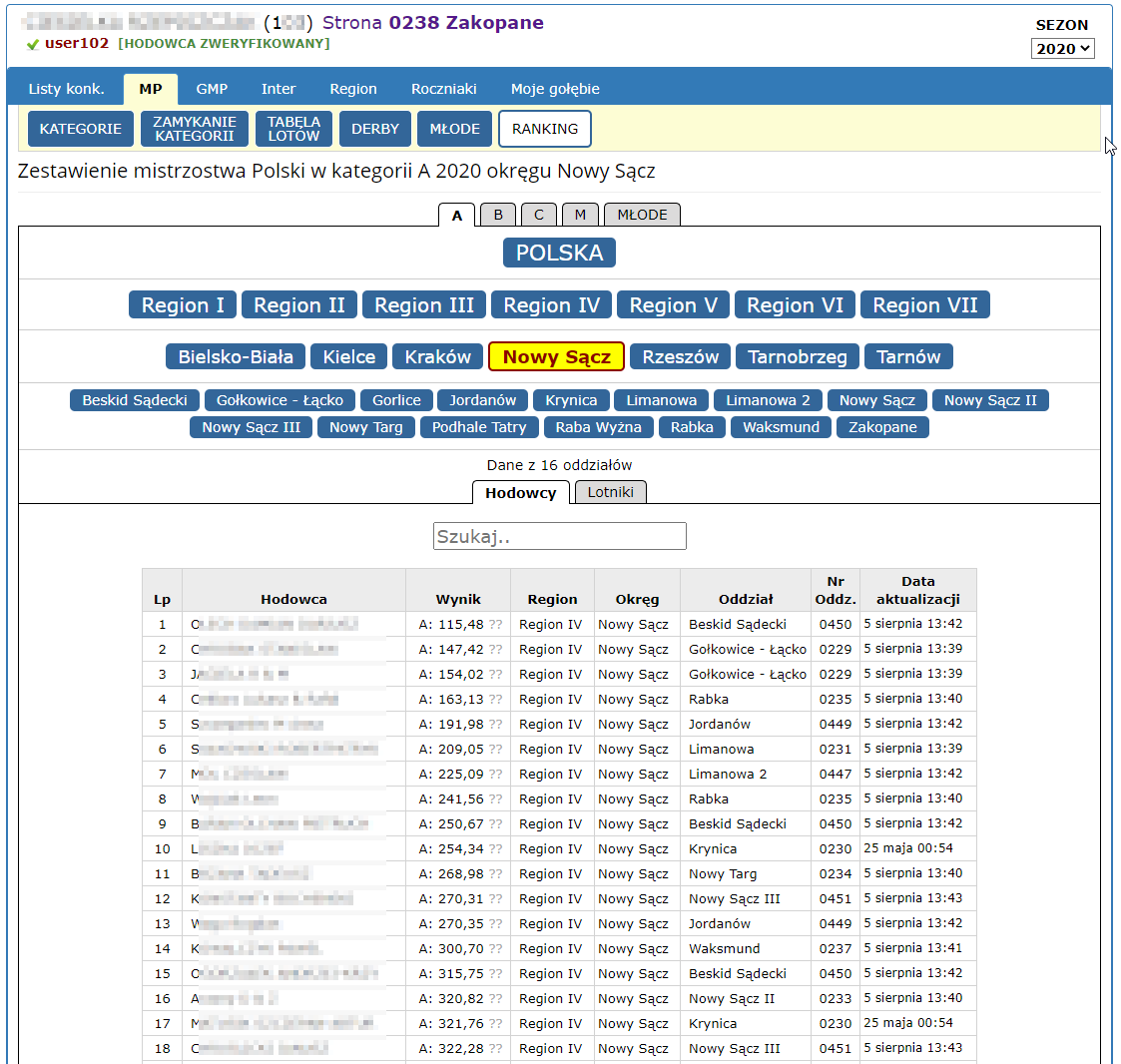The width and height of the screenshot is (1121, 1064).
Task: Open TABELA LOTÓW section
Action: click(293, 129)
